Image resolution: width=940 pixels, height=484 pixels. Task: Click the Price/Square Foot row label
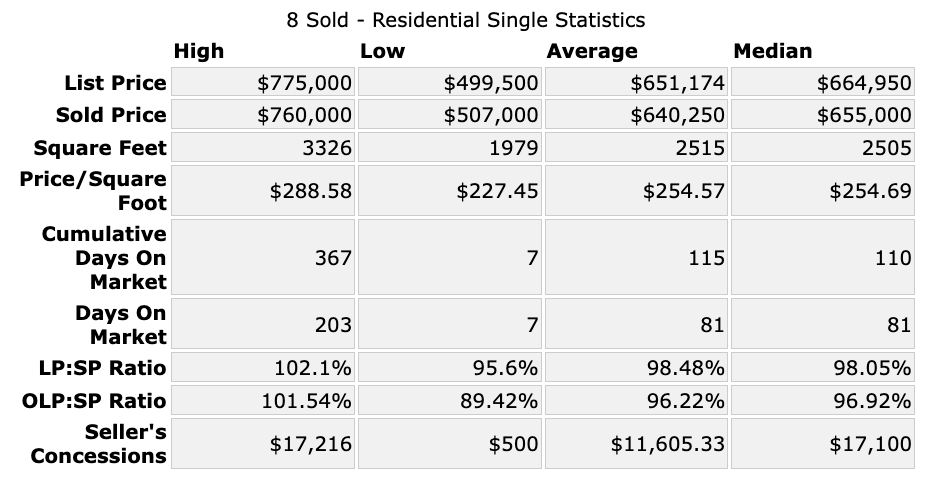coord(91,190)
